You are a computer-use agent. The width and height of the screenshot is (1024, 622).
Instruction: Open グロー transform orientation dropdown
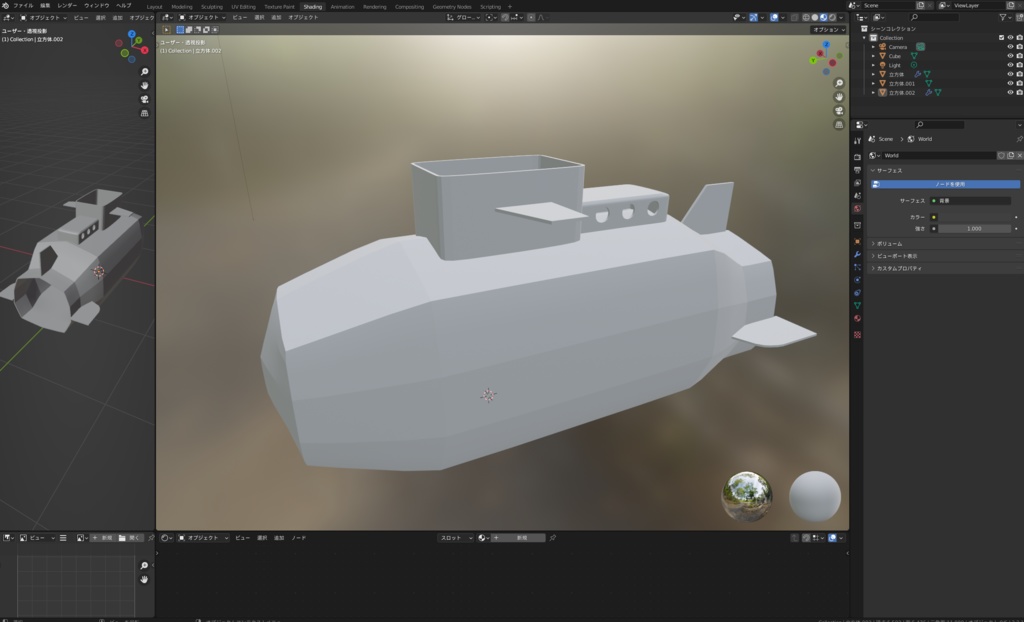coord(464,18)
